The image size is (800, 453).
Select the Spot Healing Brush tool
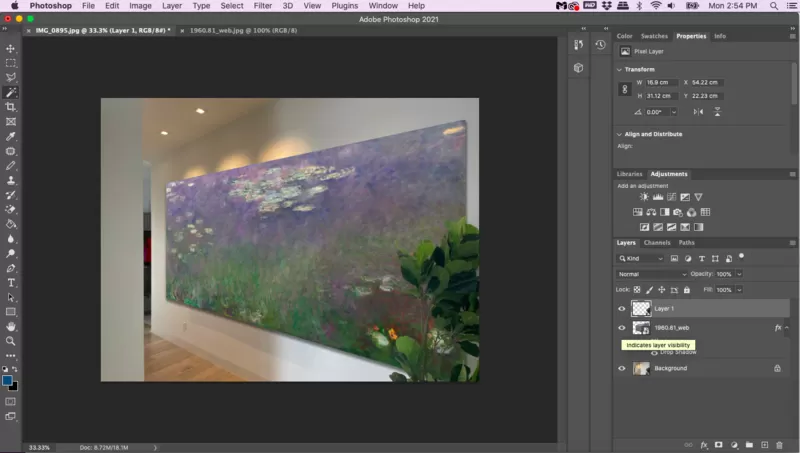(10, 151)
